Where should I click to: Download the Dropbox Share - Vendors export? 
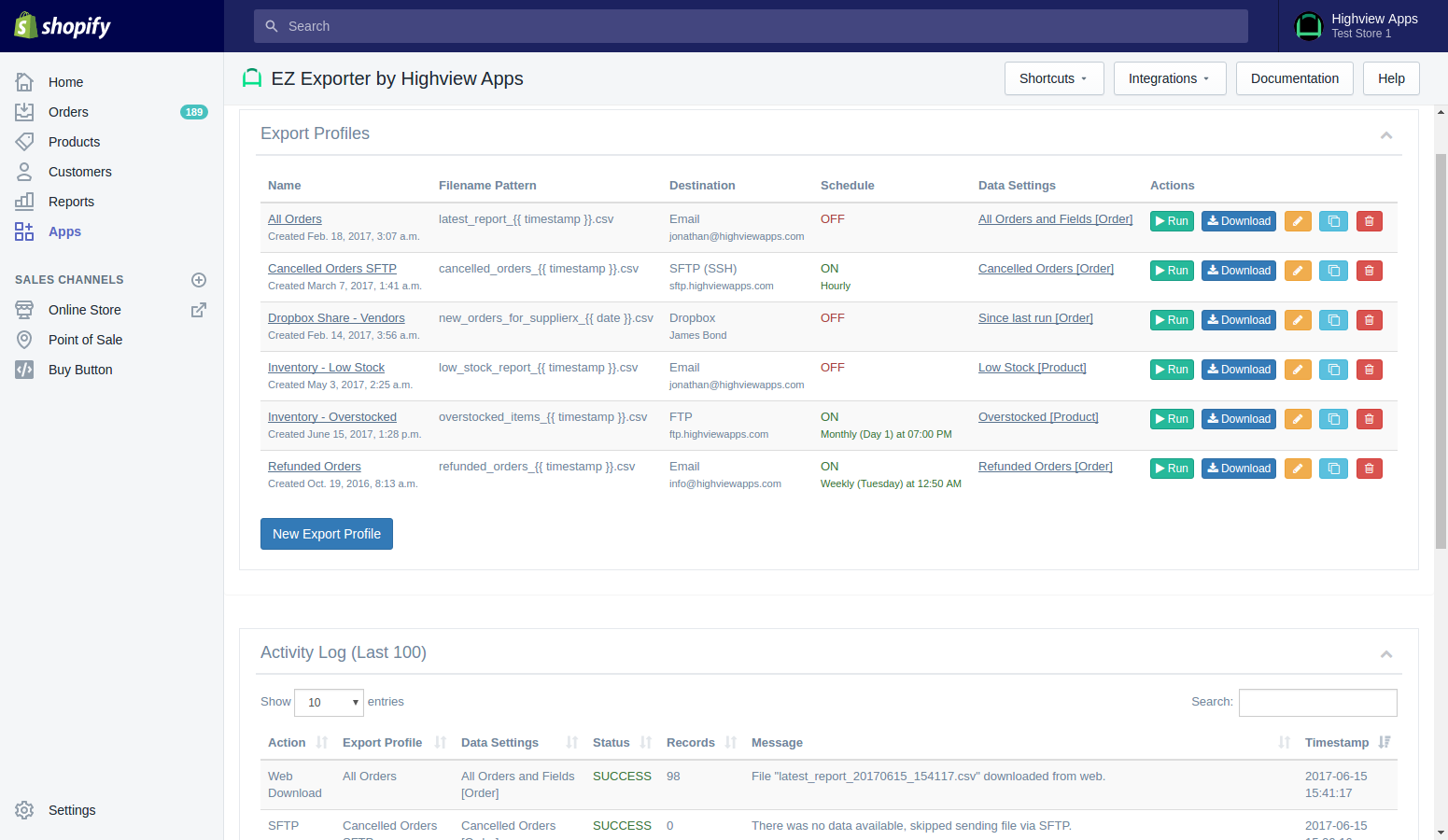(1239, 320)
